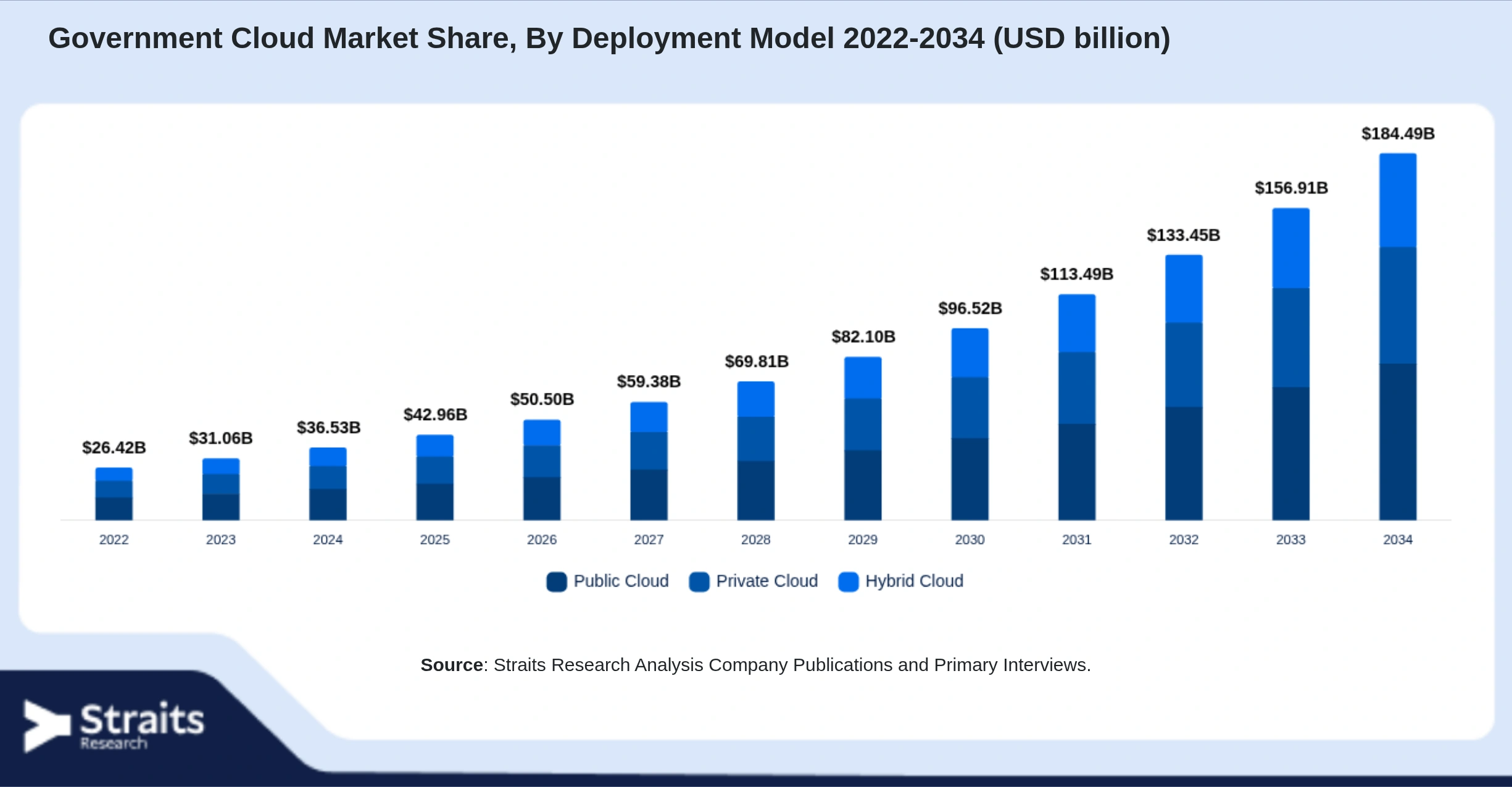
Task: Click the Public Cloud segment of 2028 bar
Action: pyautogui.click(x=756, y=490)
